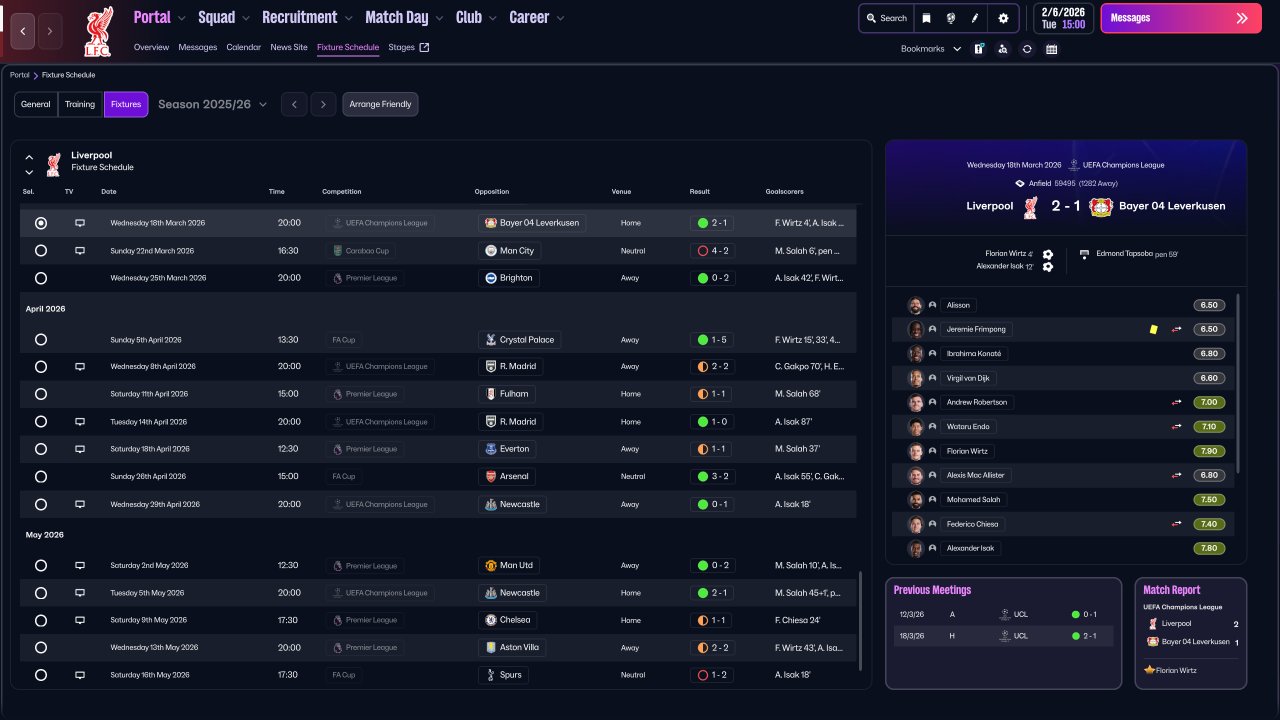The height and width of the screenshot is (720, 1280).
Task: Open the globe icon in the top toolbar
Action: (951, 18)
